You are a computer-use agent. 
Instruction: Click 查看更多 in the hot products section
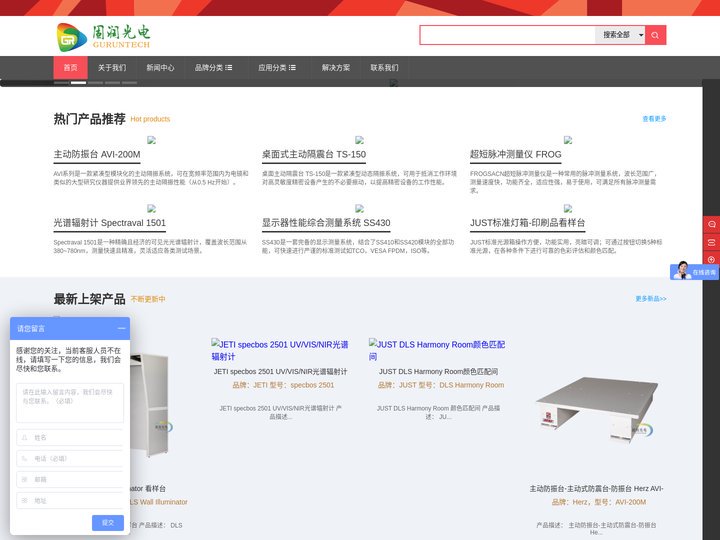(654, 118)
